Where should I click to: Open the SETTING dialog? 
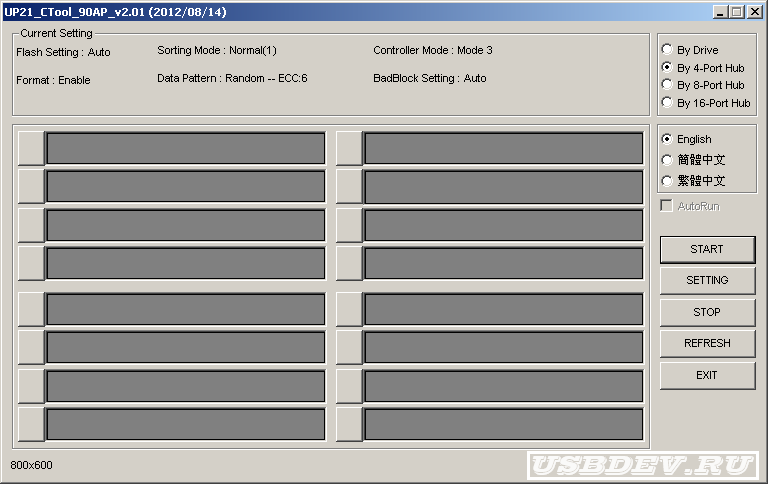pyautogui.click(x=707, y=280)
